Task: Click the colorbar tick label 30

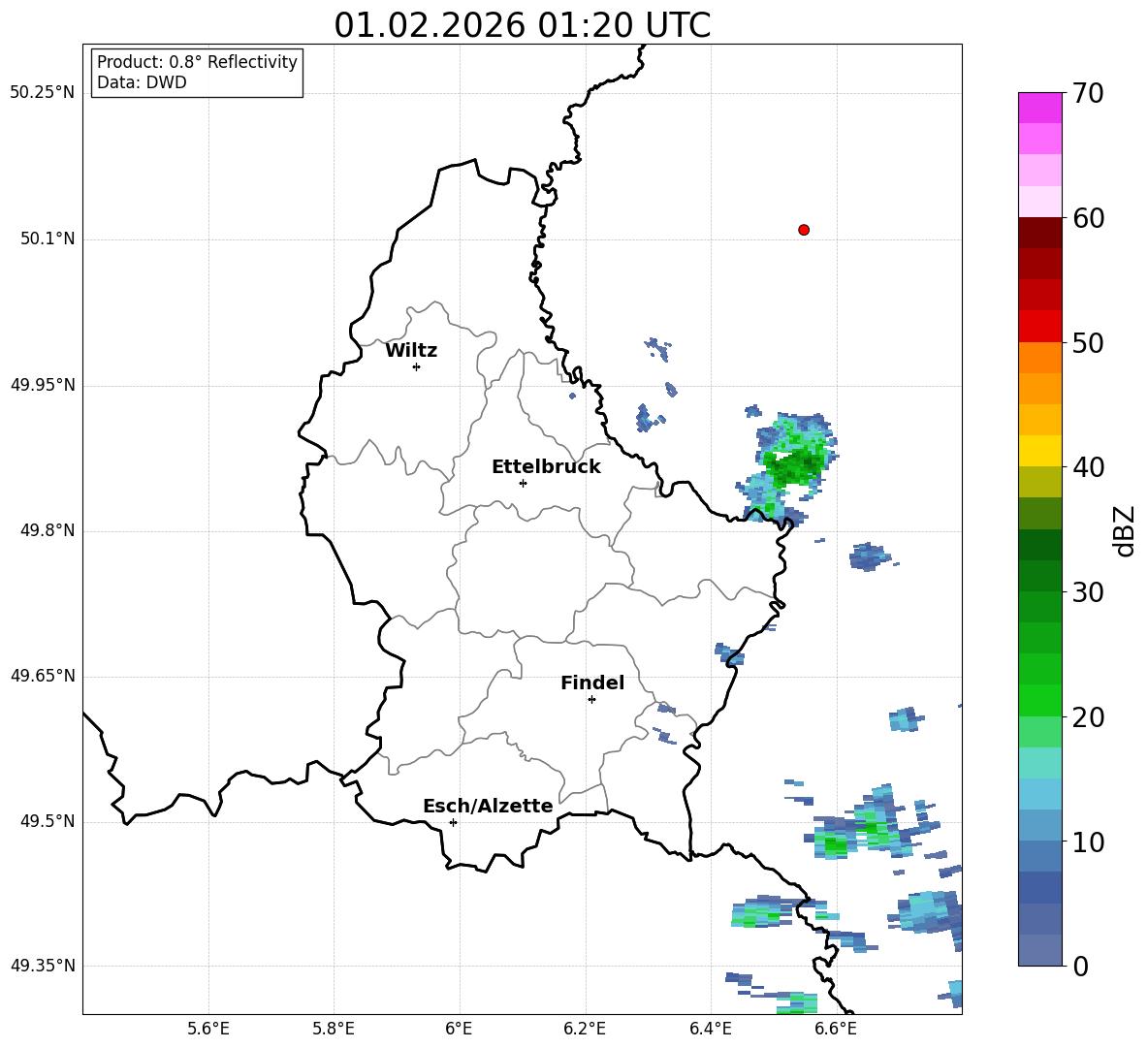Action: 1088,592
